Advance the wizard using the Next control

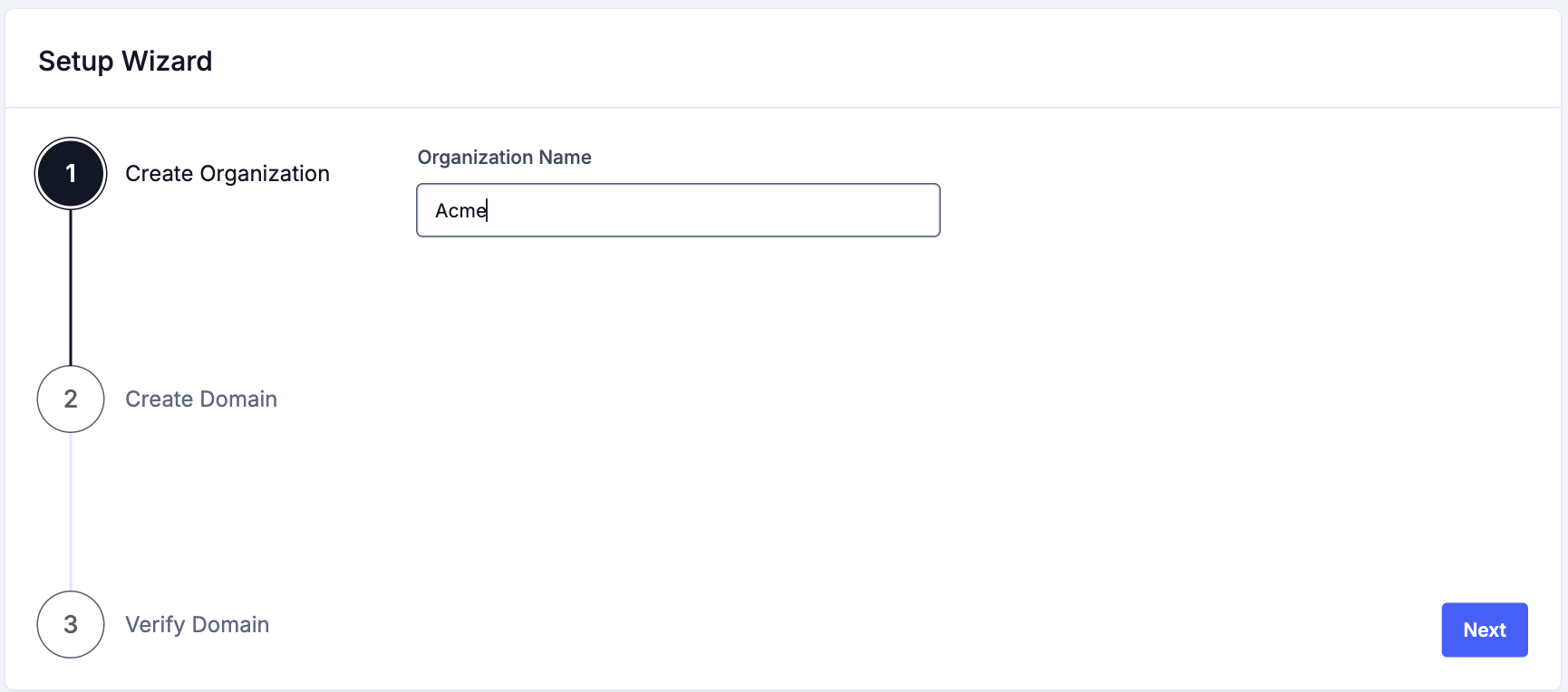coord(1484,630)
